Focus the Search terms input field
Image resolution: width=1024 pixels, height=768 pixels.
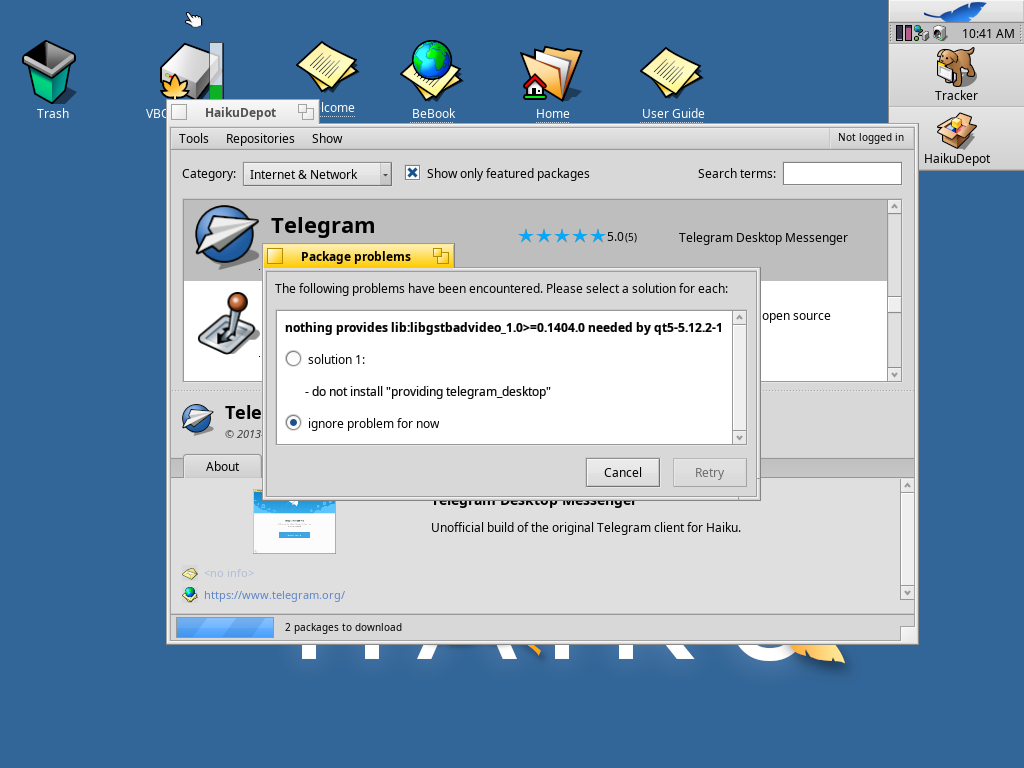(842, 174)
